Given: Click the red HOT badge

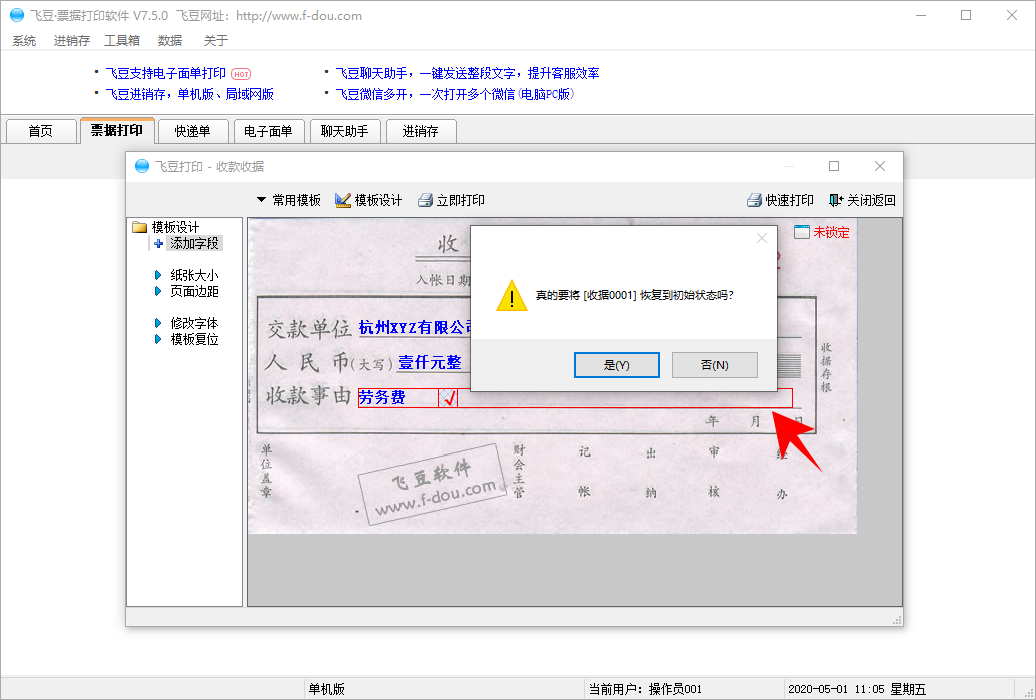Looking at the screenshot, I should pyautogui.click(x=241, y=74).
